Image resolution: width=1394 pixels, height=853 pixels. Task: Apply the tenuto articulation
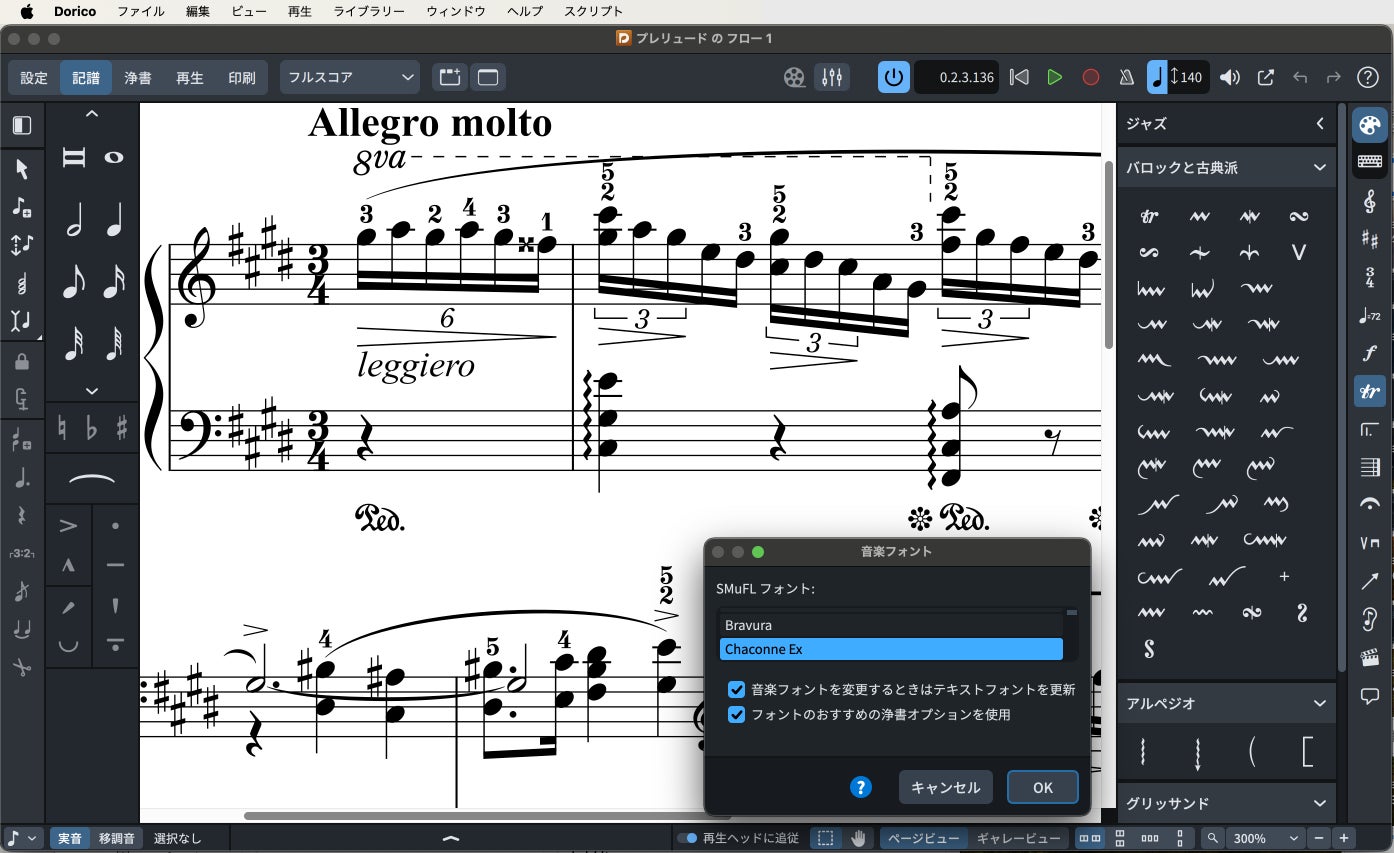(115, 565)
